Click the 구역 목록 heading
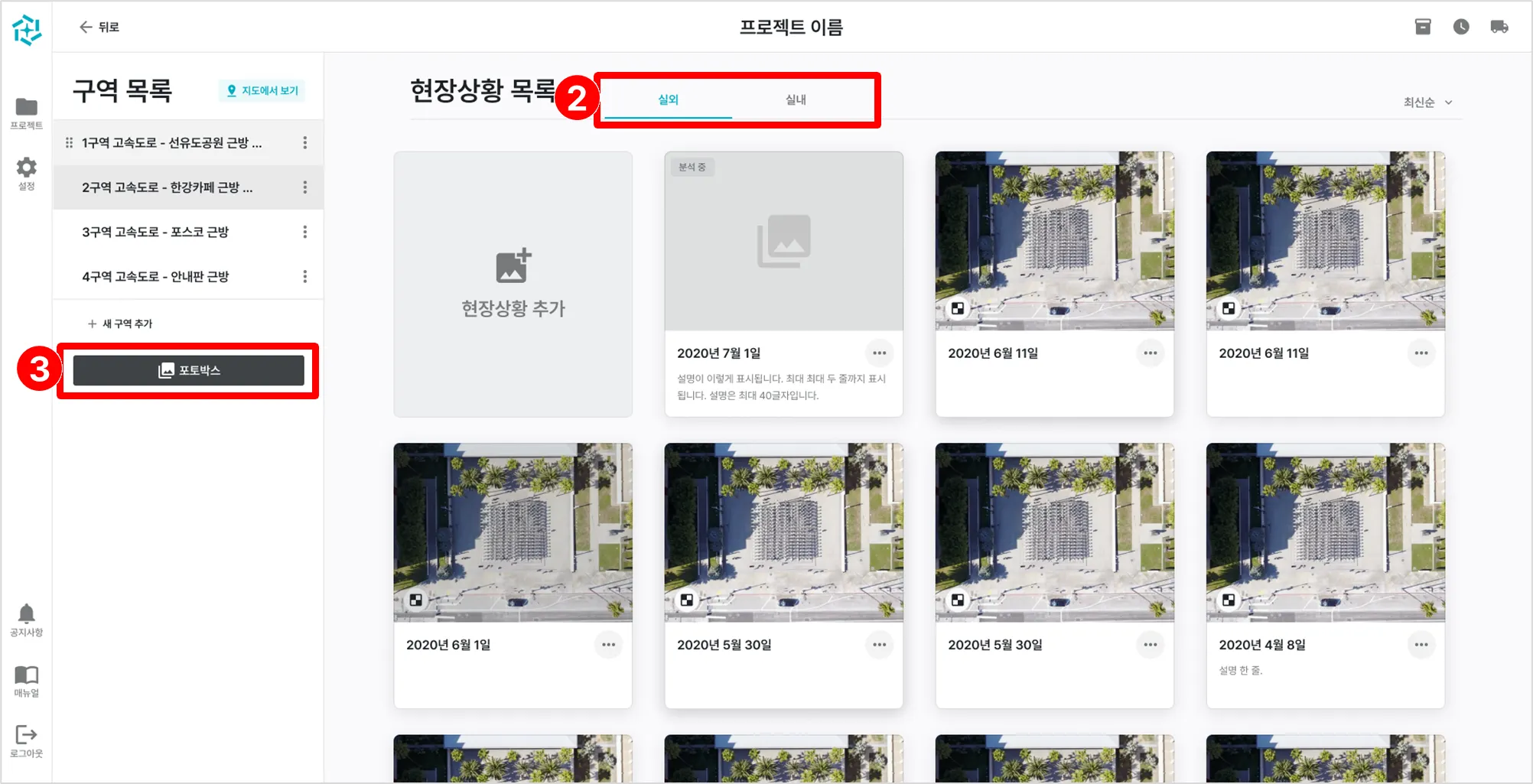 coord(122,90)
